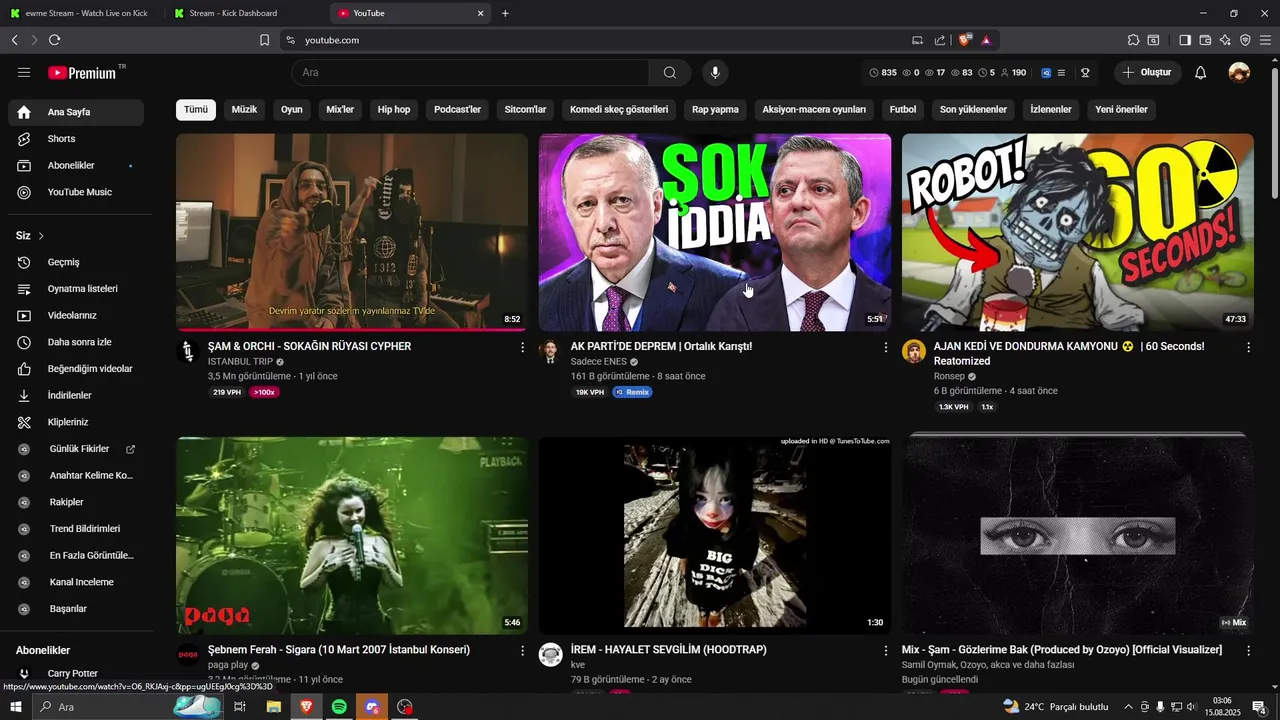This screenshot has width=1280, height=720.
Task: Open the account avatar menu
Action: point(1239,72)
